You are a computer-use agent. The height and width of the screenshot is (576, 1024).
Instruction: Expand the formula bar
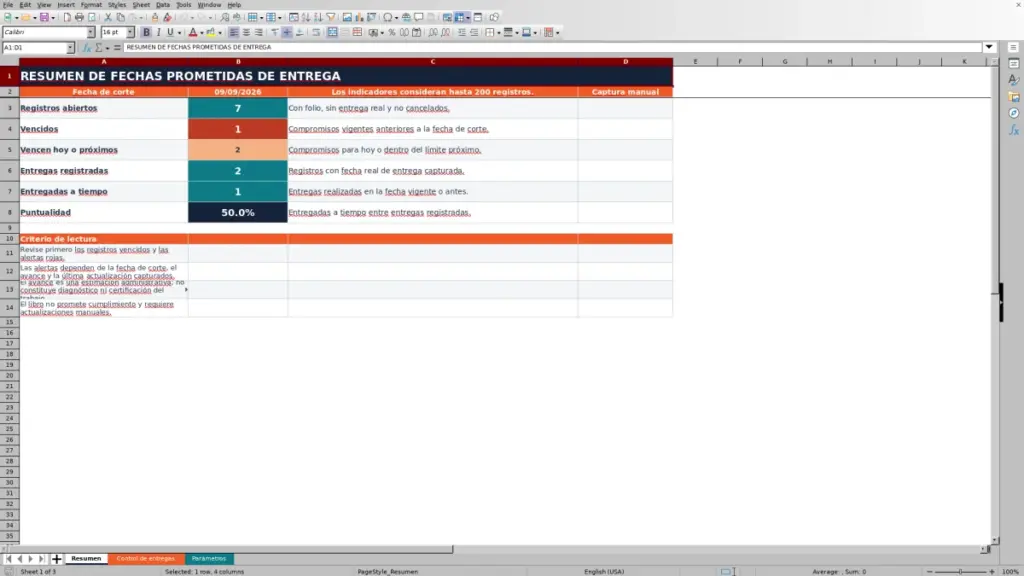[989, 48]
